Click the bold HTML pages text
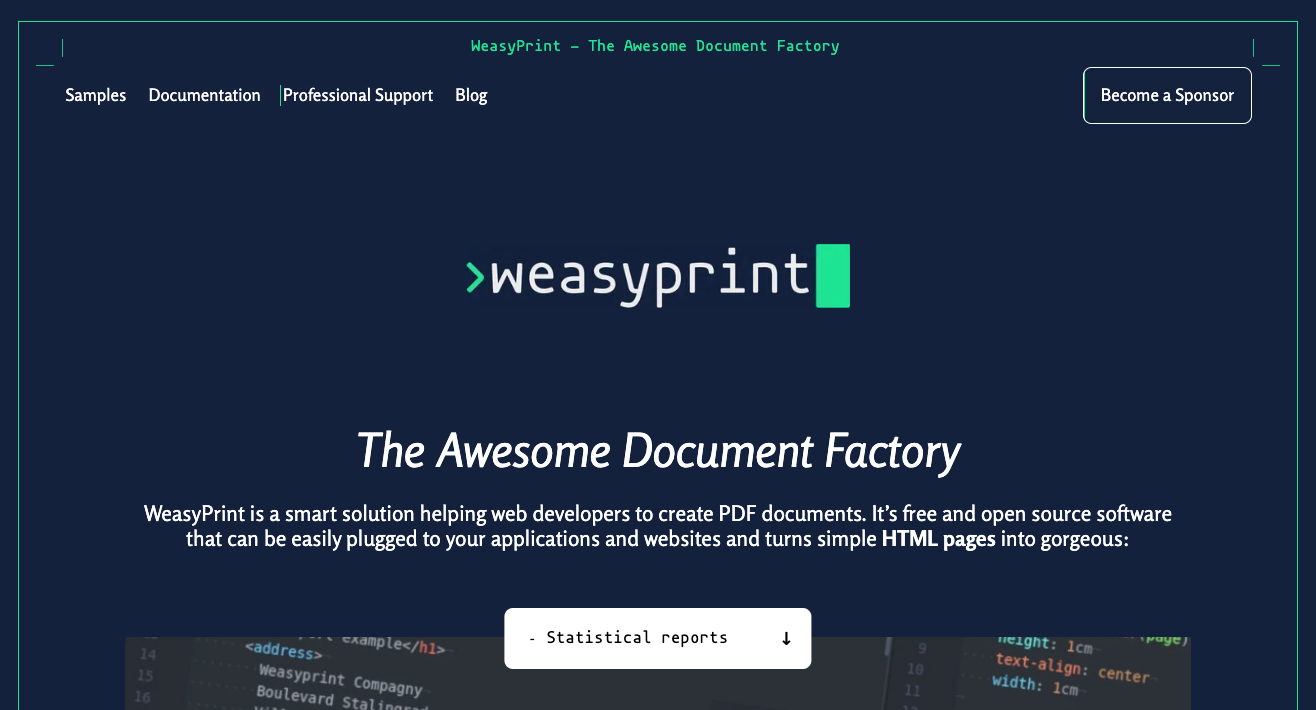1316x710 pixels. point(937,538)
